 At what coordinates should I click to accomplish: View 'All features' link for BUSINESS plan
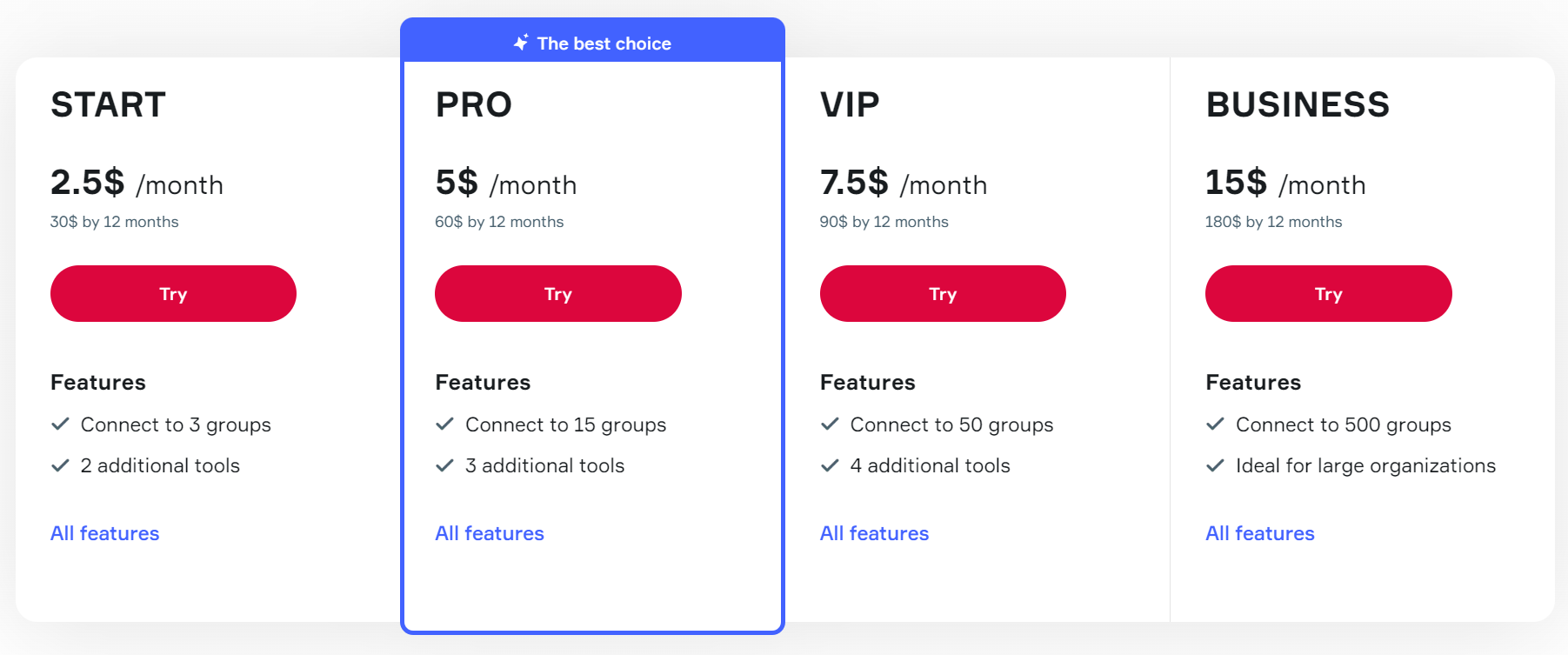[x=1260, y=533]
